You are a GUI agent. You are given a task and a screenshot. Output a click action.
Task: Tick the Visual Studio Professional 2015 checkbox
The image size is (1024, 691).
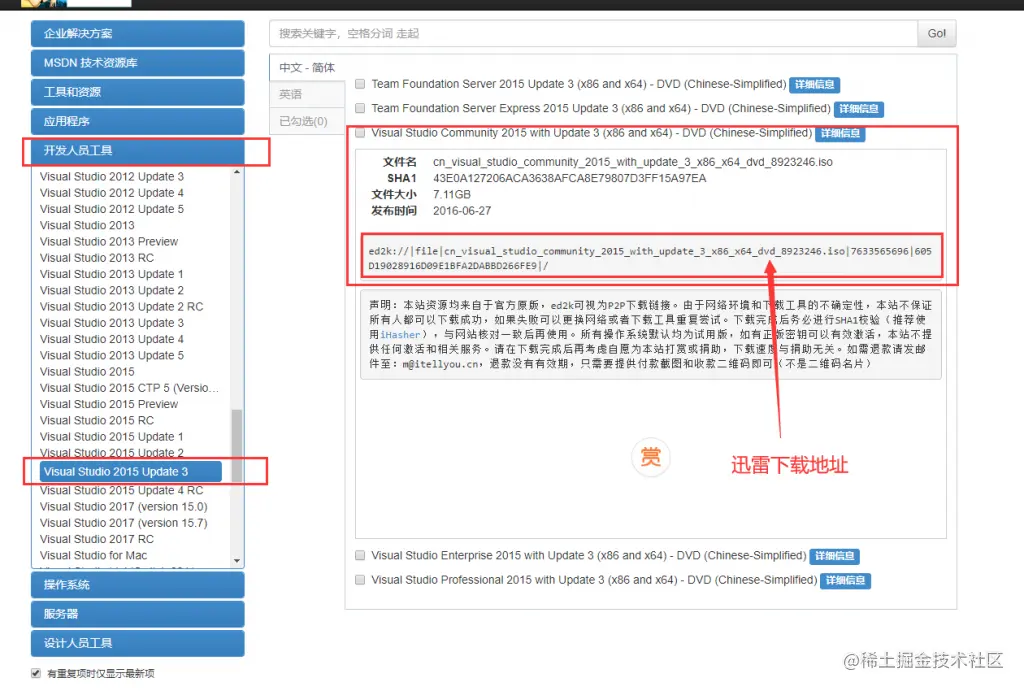click(x=360, y=579)
